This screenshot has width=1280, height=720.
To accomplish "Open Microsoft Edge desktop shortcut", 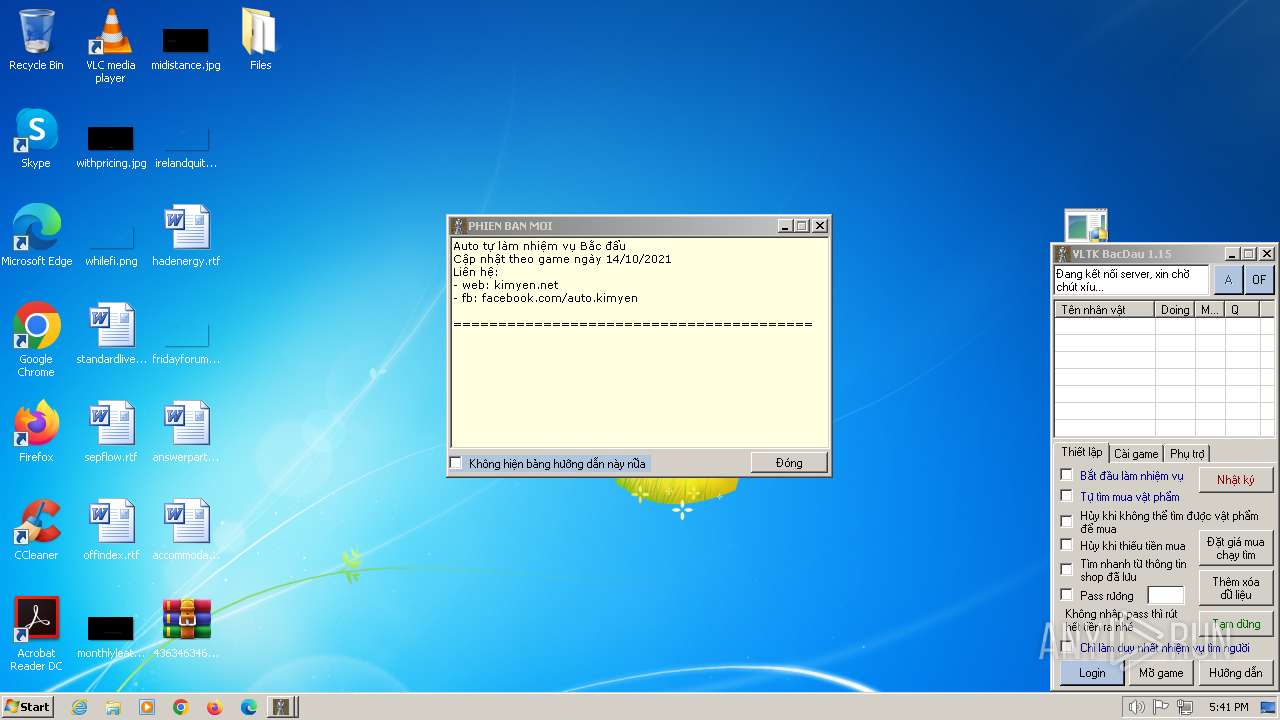I will tap(36, 236).
